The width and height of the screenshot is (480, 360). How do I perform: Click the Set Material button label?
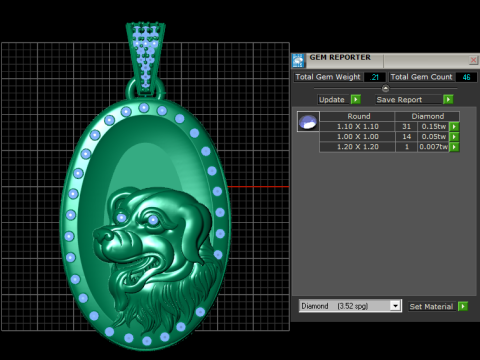431,306
